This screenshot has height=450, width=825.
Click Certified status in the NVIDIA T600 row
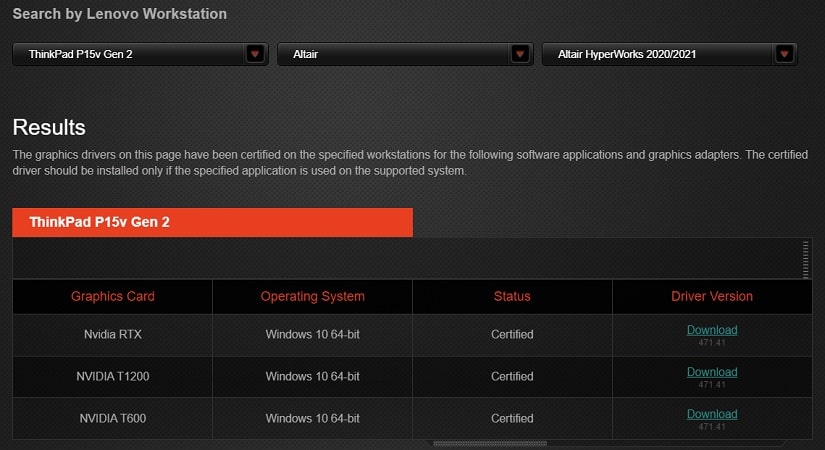512,419
